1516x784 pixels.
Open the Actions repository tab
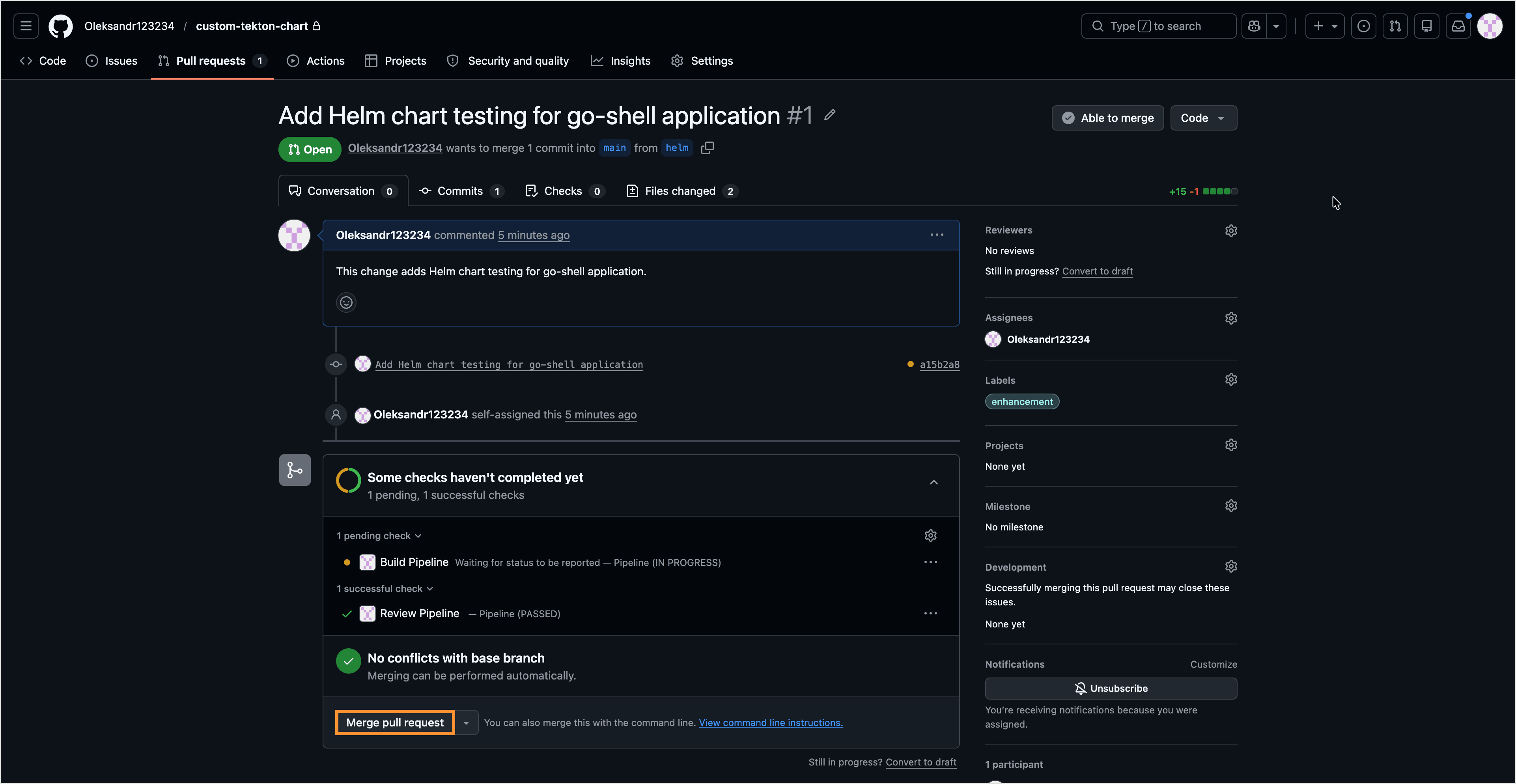[x=316, y=61]
